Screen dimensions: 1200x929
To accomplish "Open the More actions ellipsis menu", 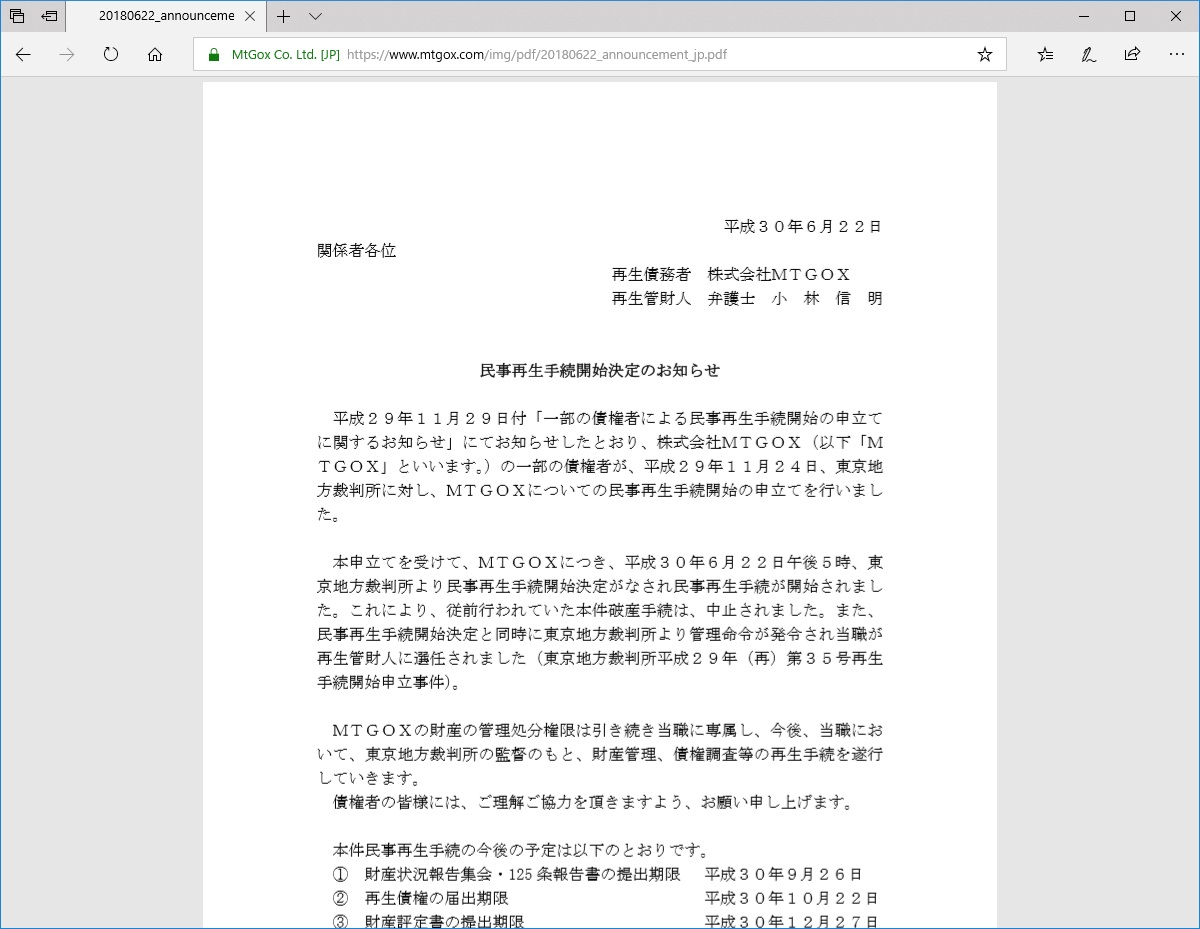I will [x=1177, y=55].
